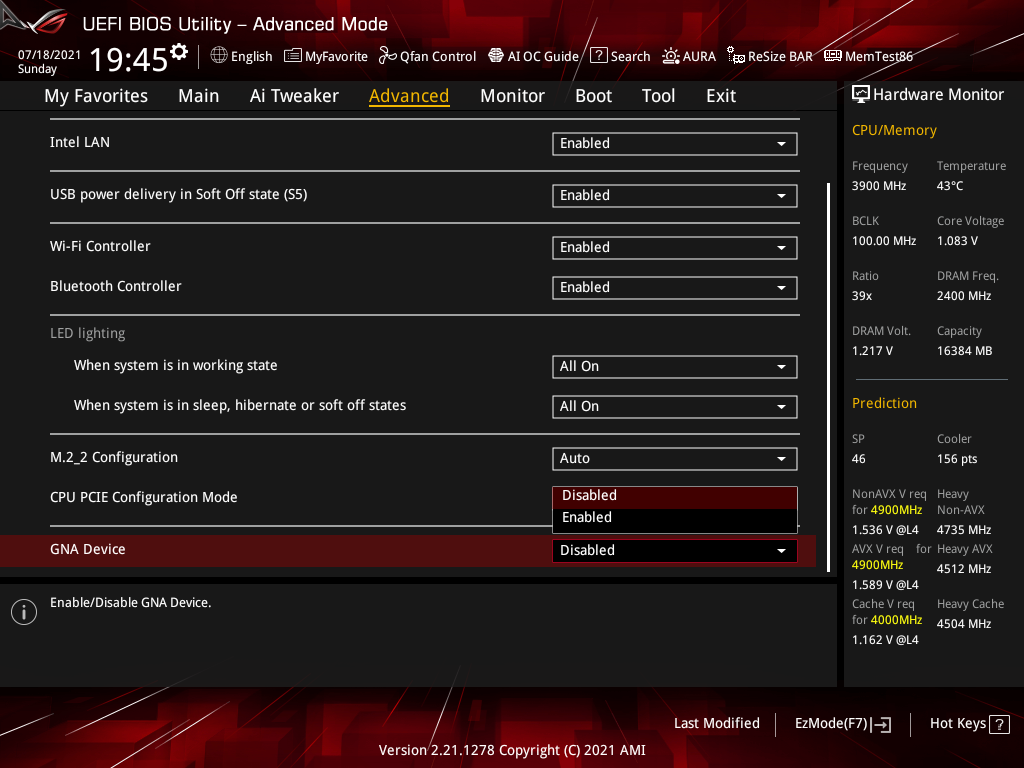The image size is (1024, 768).
Task: Open the Intel LAN dropdown
Action: coord(674,143)
